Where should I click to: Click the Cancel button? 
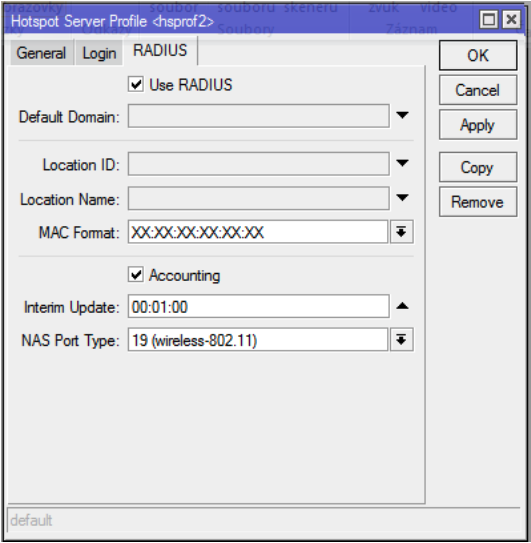478,90
